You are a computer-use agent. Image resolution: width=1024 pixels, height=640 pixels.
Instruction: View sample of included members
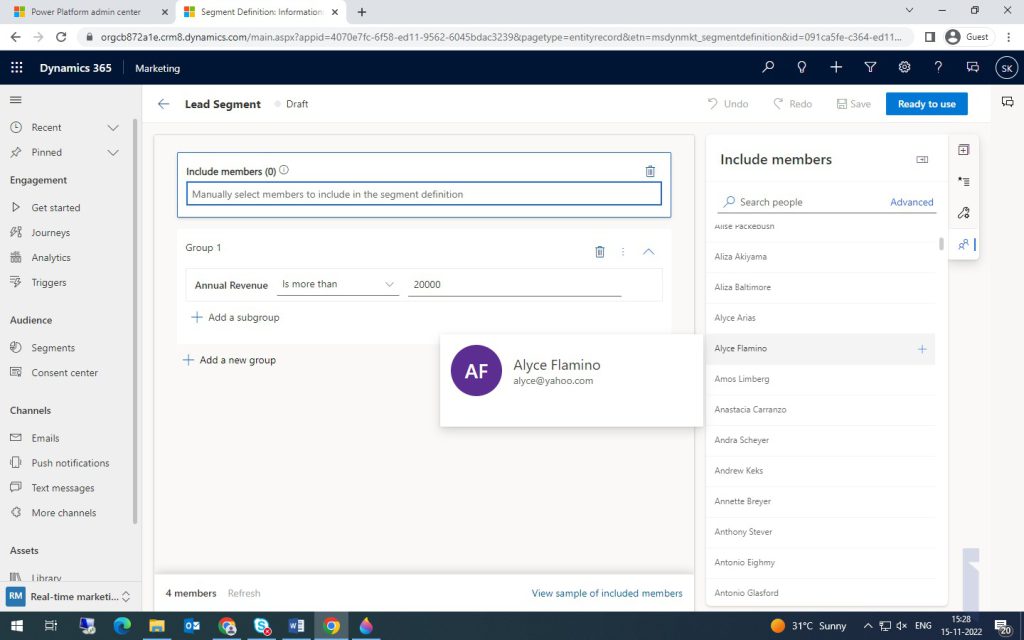pyautogui.click(x=607, y=593)
